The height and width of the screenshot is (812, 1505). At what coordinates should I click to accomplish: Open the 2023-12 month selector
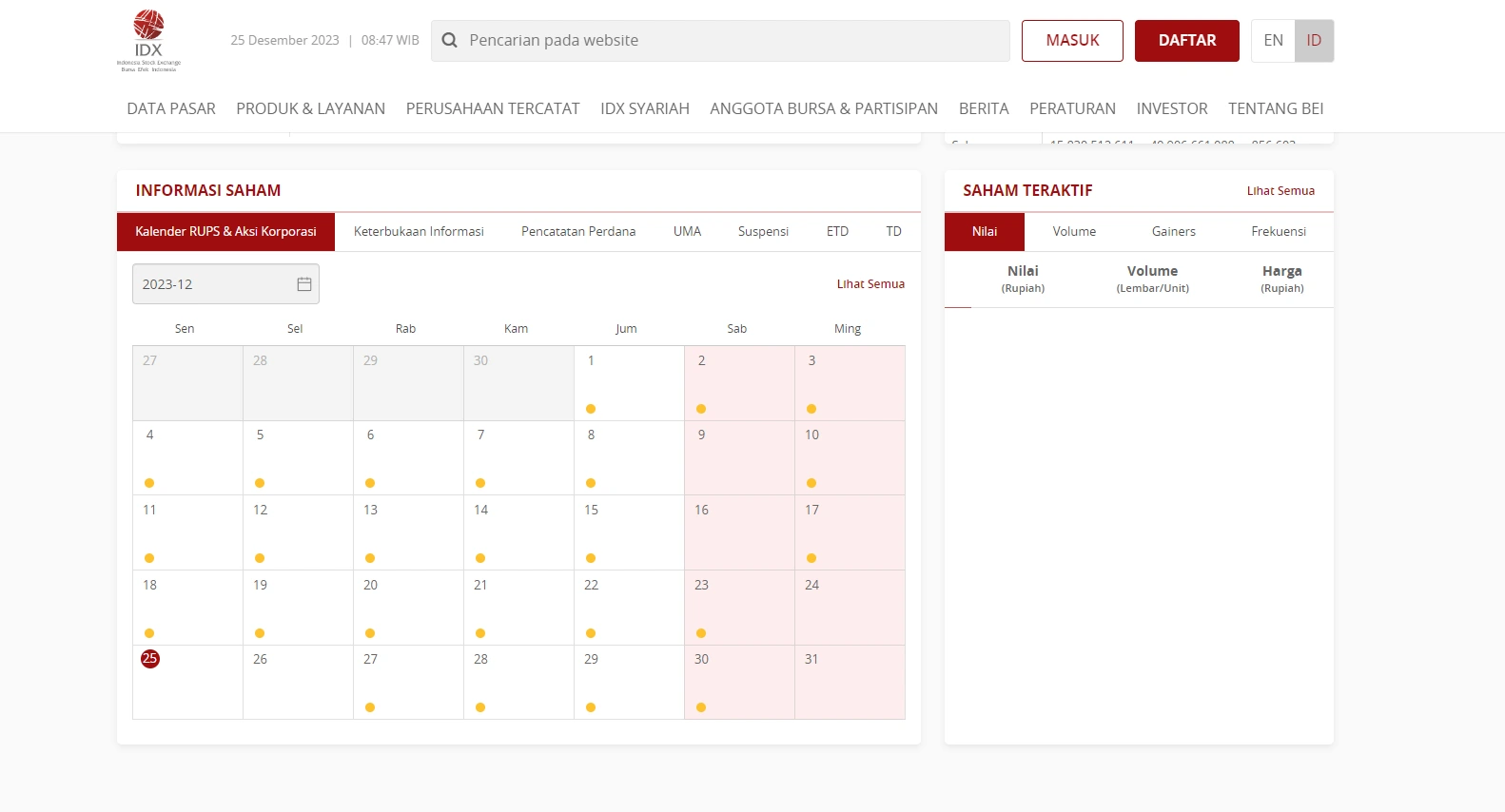(225, 284)
